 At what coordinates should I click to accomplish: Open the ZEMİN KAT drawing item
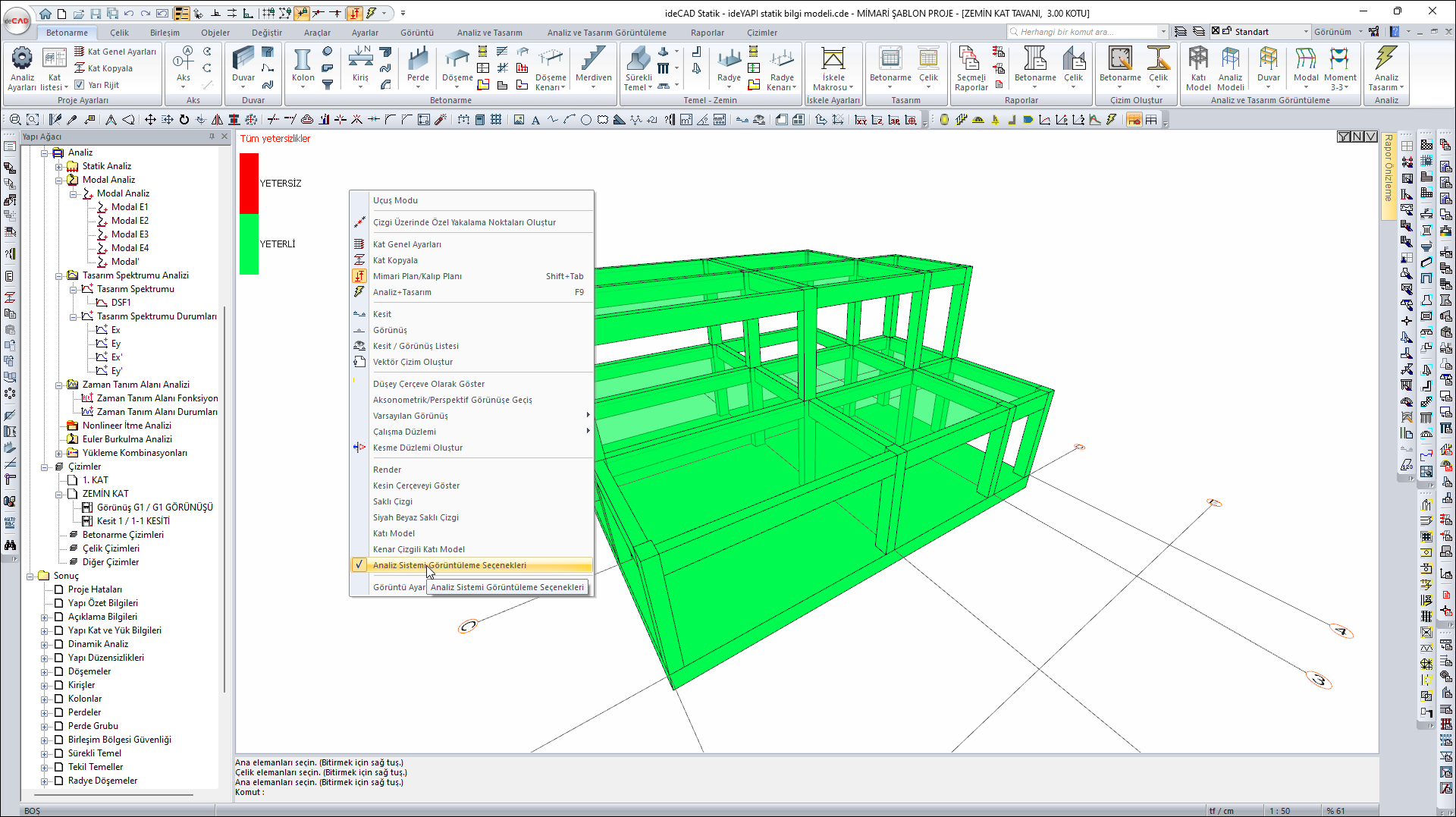tap(105, 494)
